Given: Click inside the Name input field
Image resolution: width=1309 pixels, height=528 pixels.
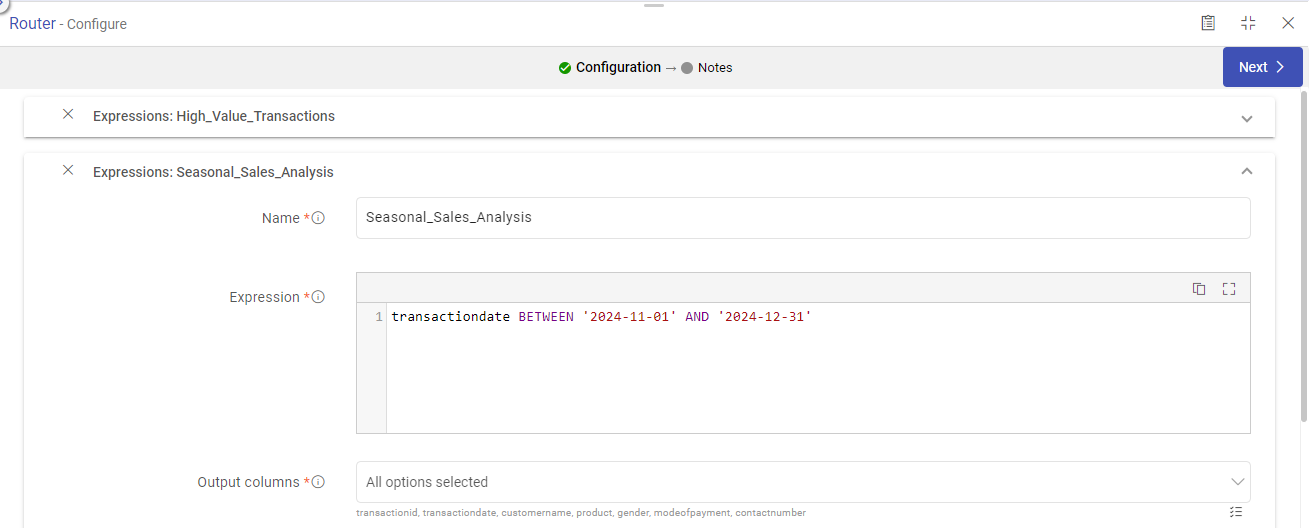Looking at the screenshot, I should [802, 218].
